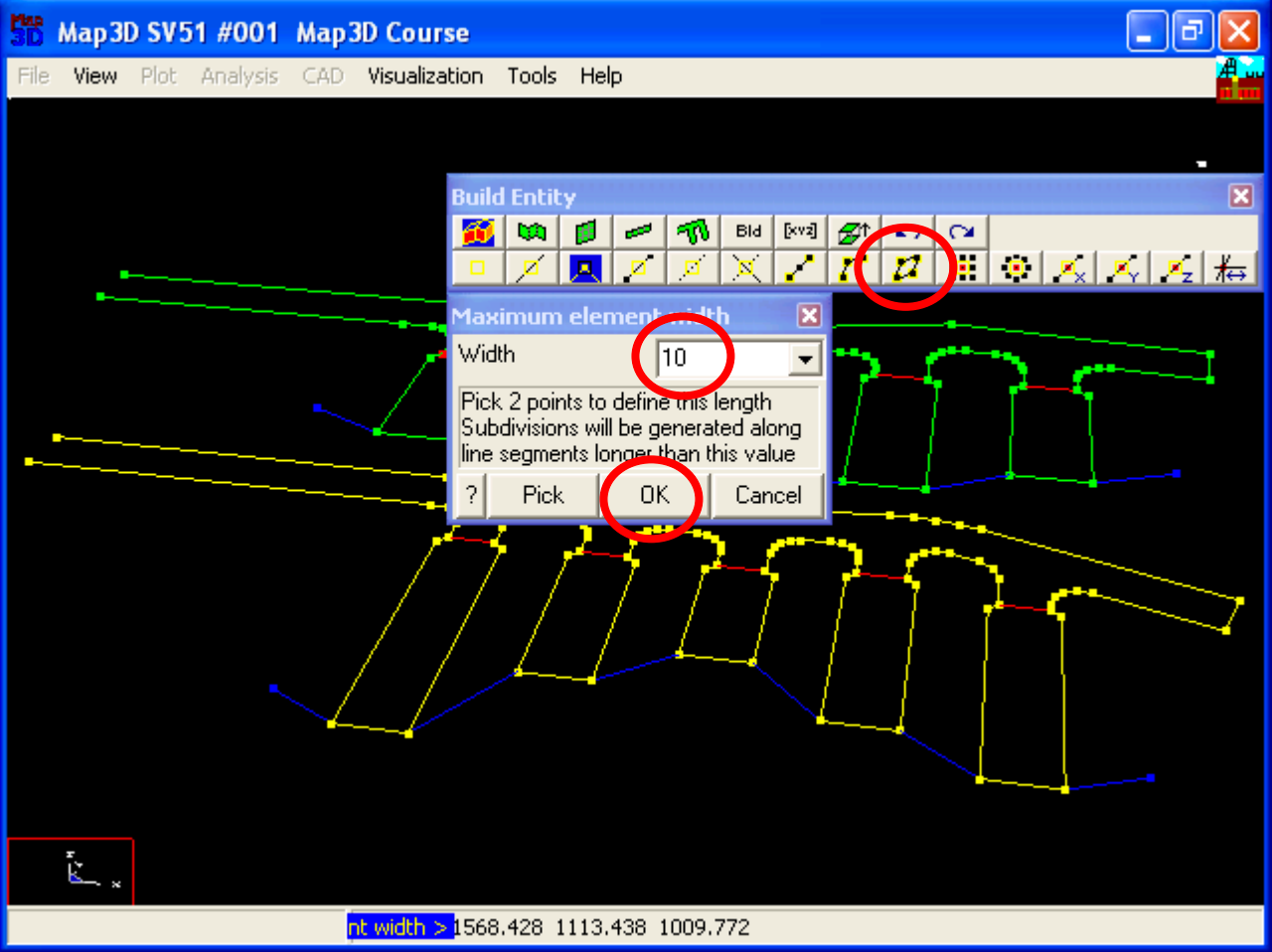Select the offset line with double arrow icon
1272x952 pixels.
click(1230, 267)
